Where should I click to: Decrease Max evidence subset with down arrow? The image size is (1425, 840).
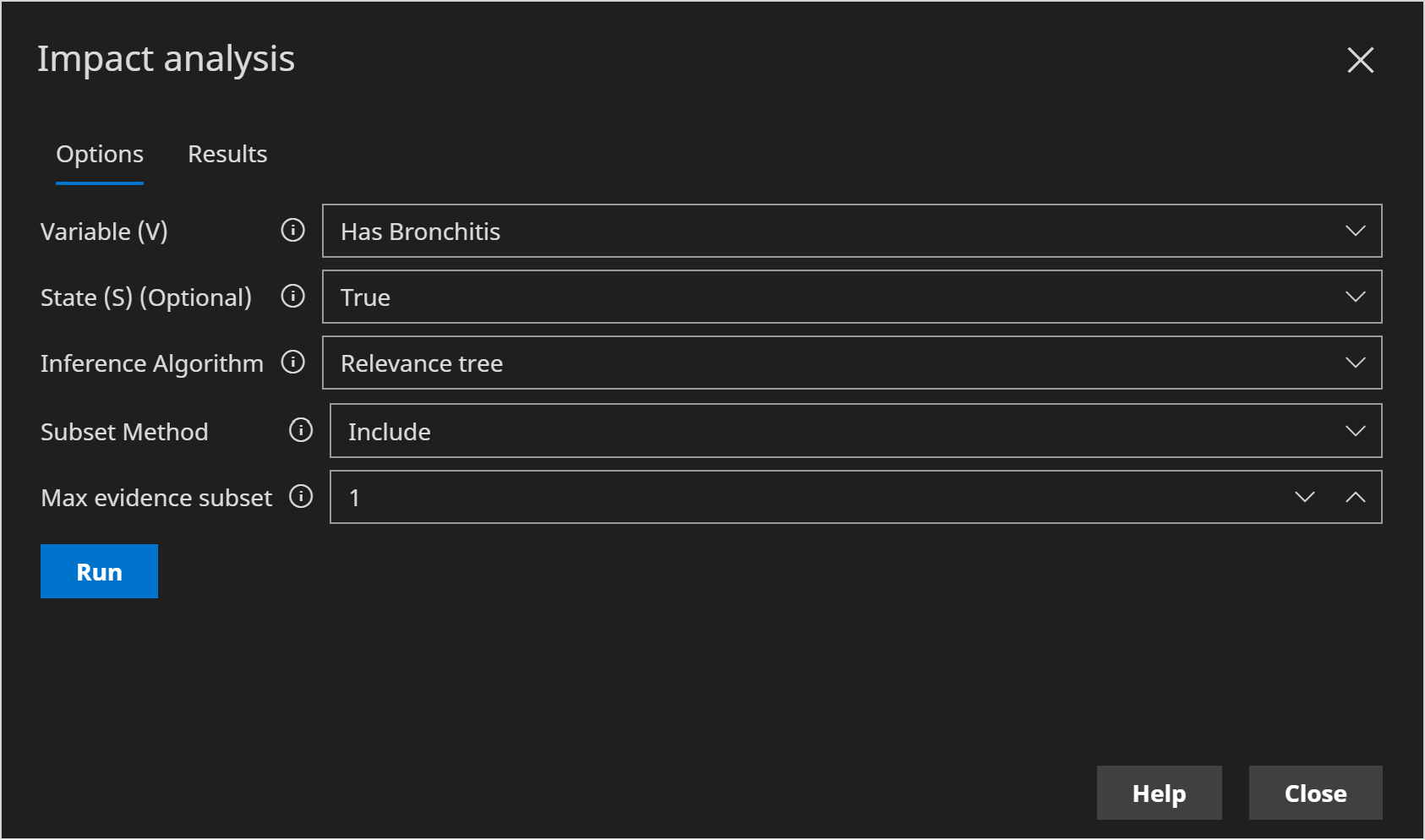[1304, 497]
